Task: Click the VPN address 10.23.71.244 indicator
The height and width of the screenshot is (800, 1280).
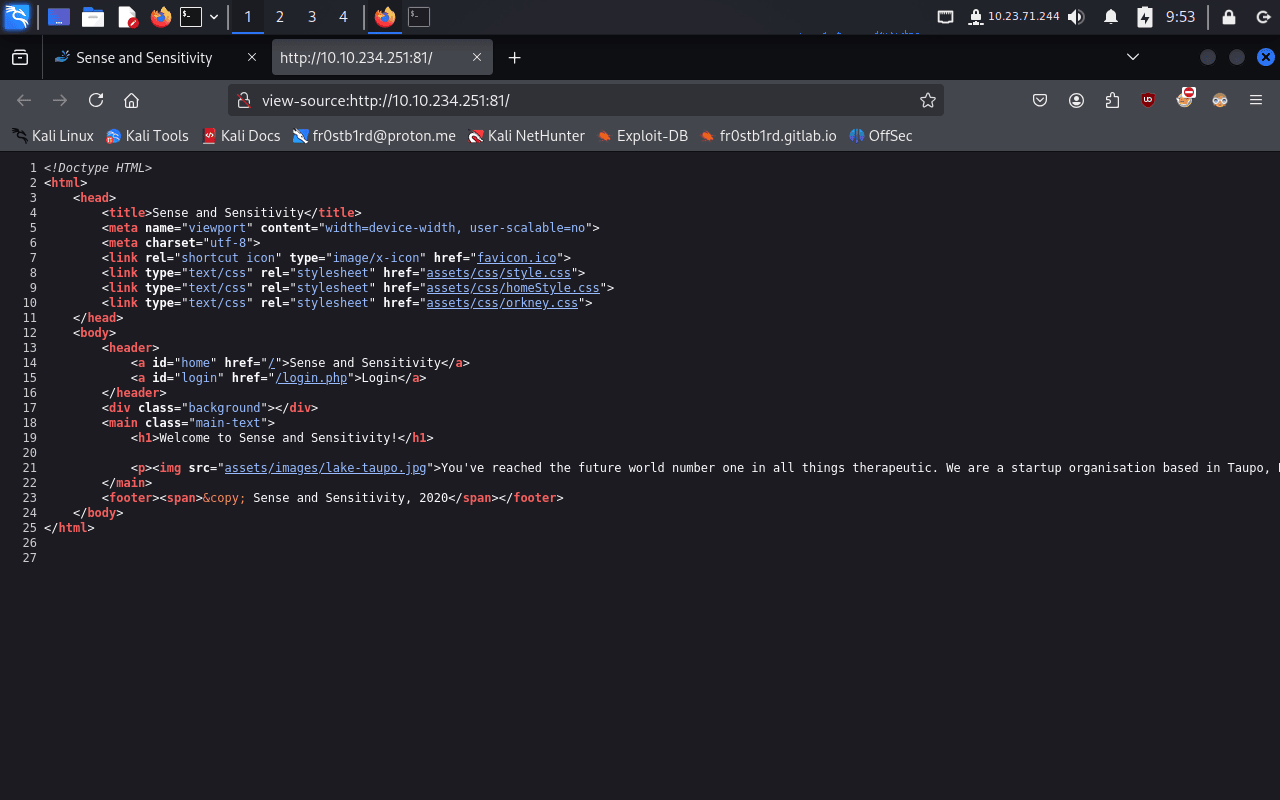Action: pos(1023,16)
